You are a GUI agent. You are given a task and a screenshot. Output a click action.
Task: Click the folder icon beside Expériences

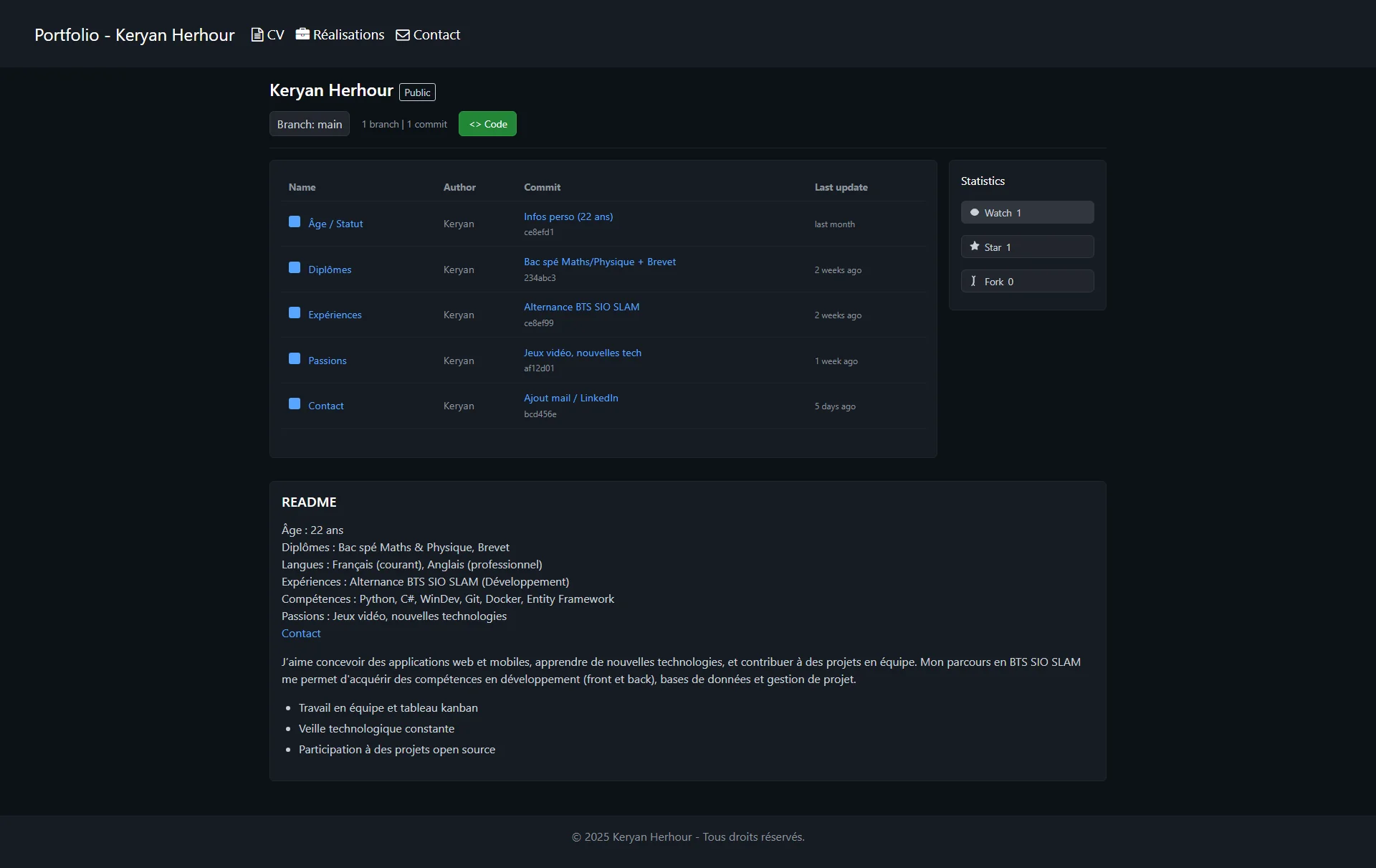295,313
